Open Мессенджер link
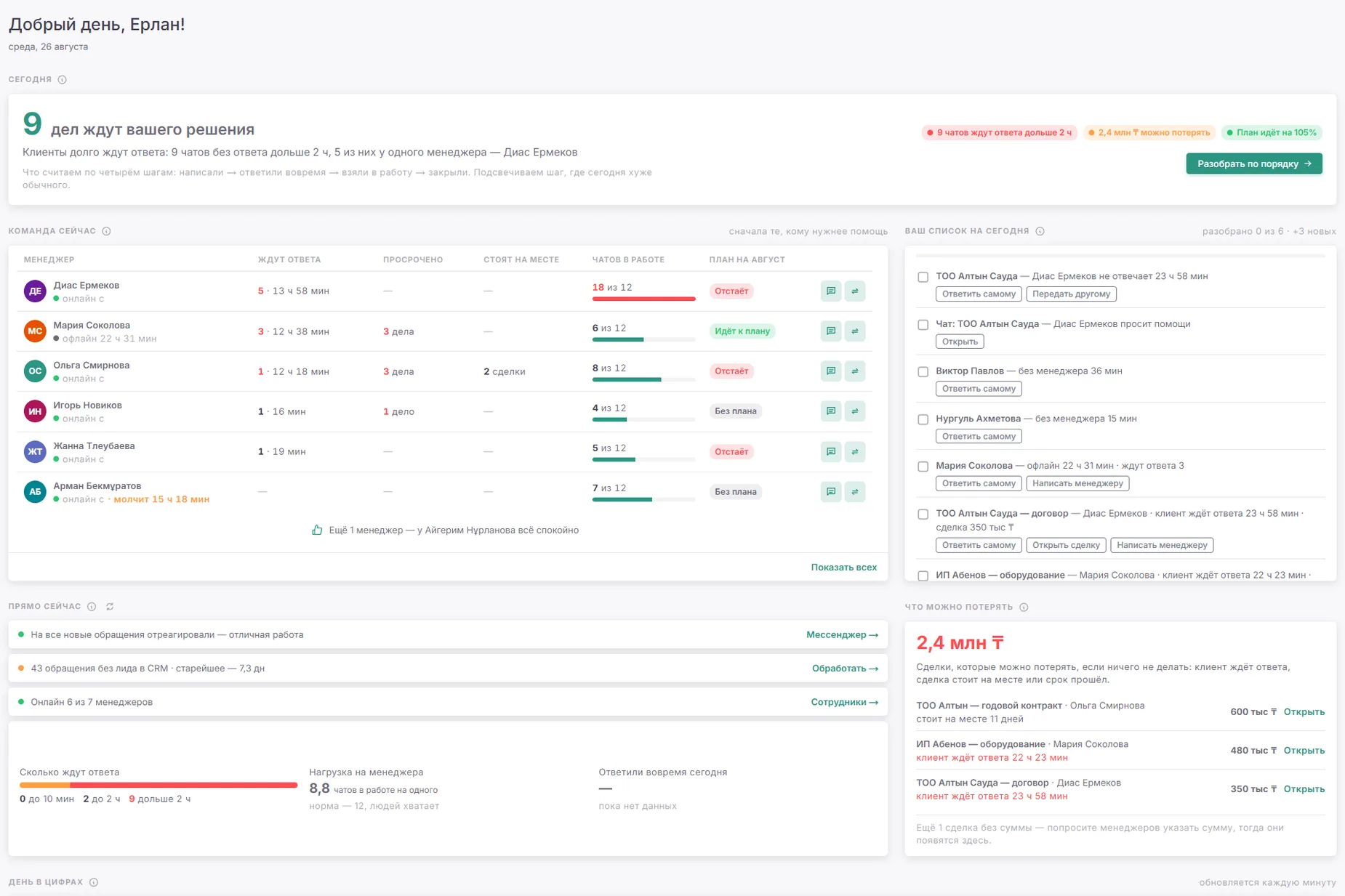Viewport: 1345px width, 896px height. coord(842,635)
